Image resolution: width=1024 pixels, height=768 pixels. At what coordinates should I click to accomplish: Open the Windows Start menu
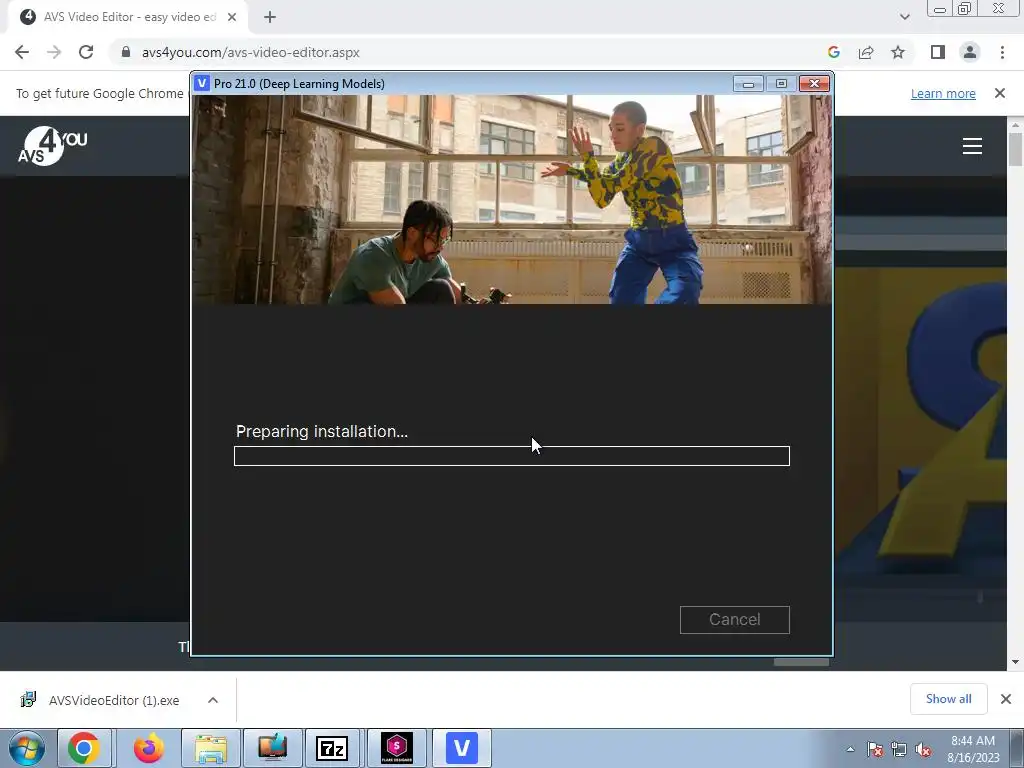click(x=27, y=748)
